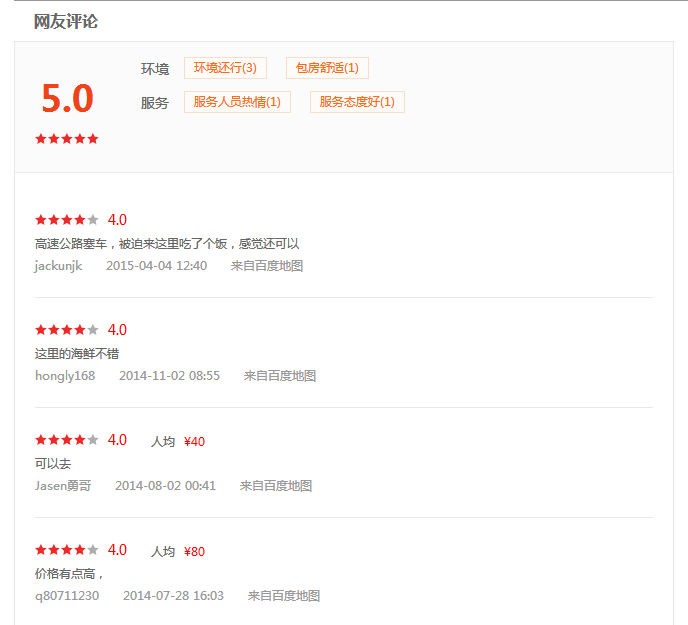Click 人均 label beside ¥80
The width and height of the screenshot is (688, 625).
tap(163, 552)
